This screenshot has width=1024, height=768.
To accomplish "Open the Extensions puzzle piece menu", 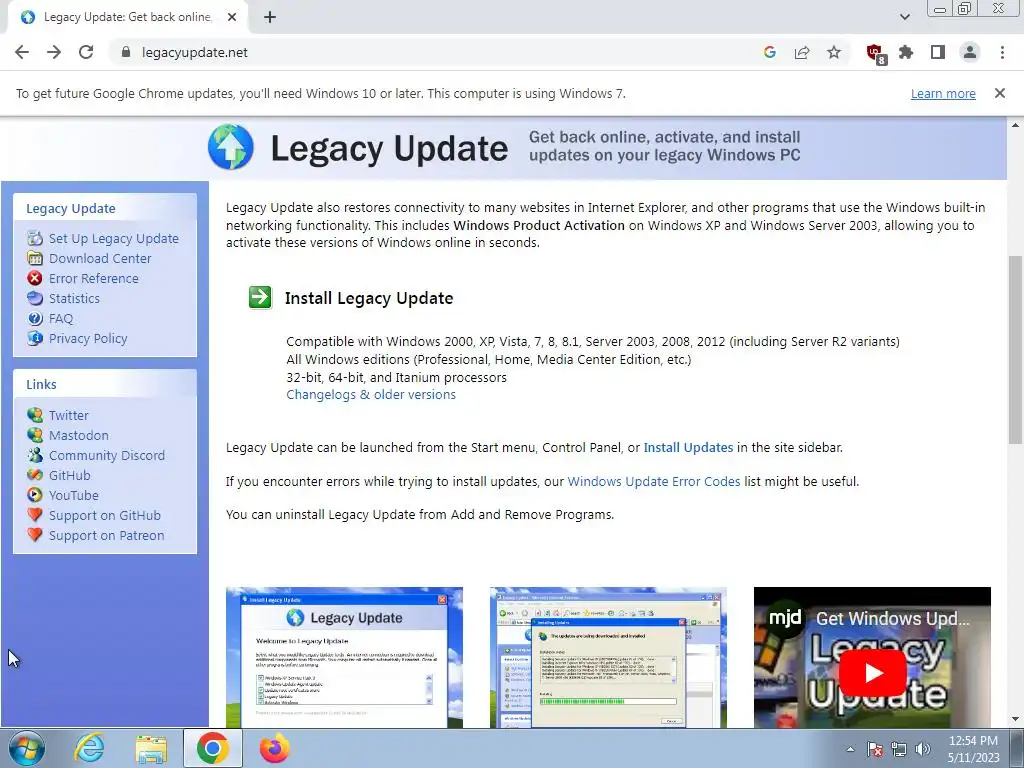I will click(x=906, y=52).
